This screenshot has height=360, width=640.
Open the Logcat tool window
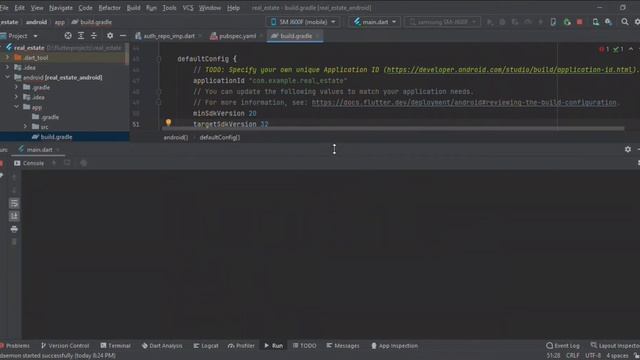click(206, 346)
